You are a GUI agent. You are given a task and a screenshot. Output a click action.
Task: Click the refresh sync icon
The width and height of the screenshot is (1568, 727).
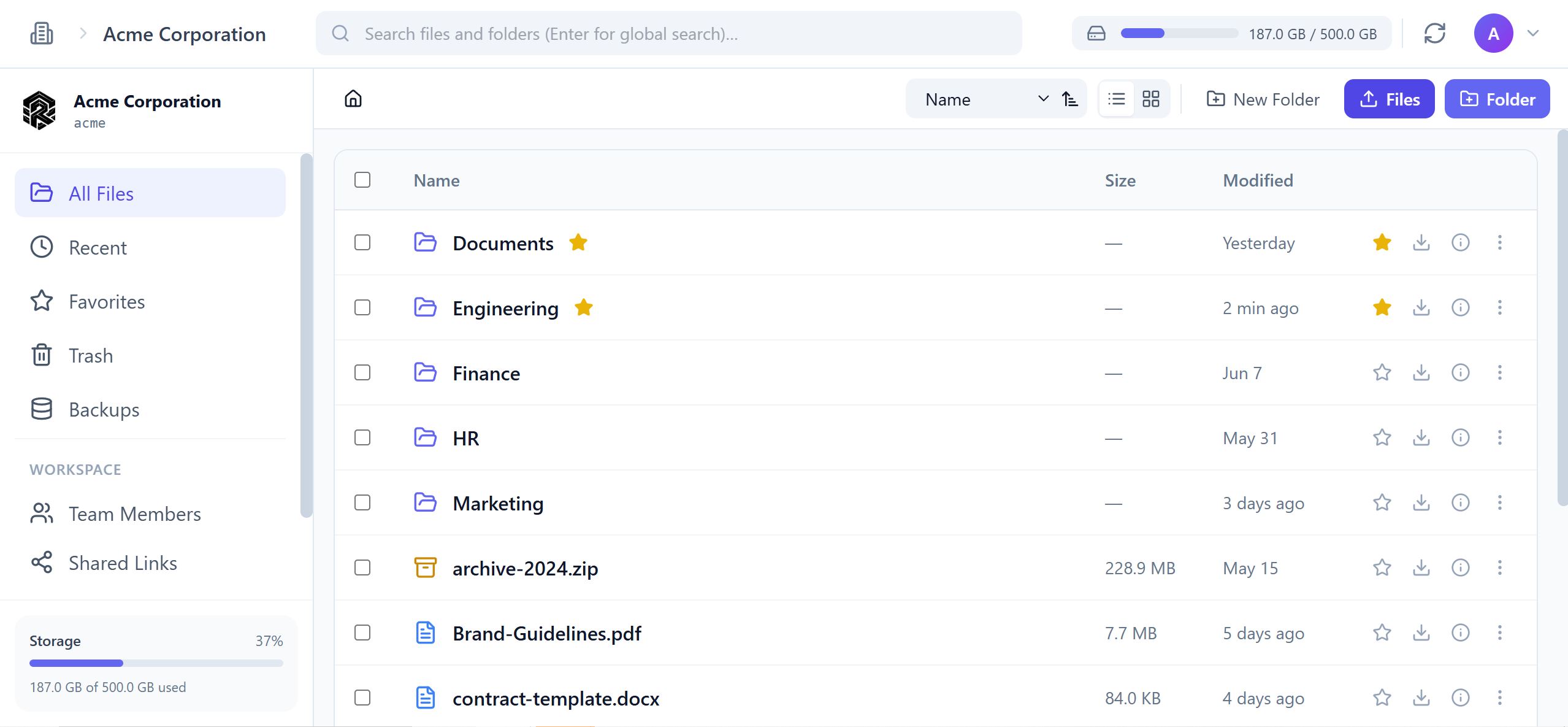coord(1435,34)
